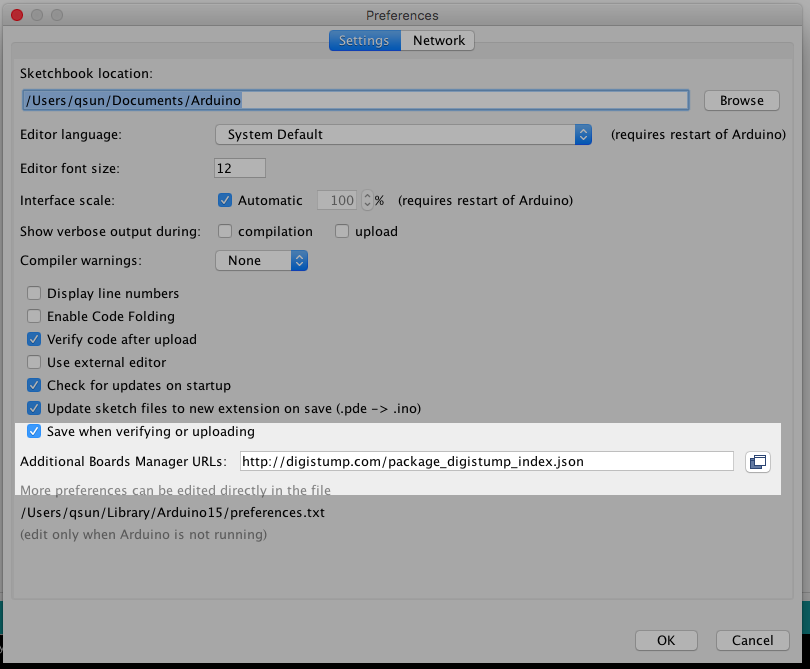This screenshot has height=669, width=810.
Task: Disable Check for updates on startup
Action: coord(34,385)
